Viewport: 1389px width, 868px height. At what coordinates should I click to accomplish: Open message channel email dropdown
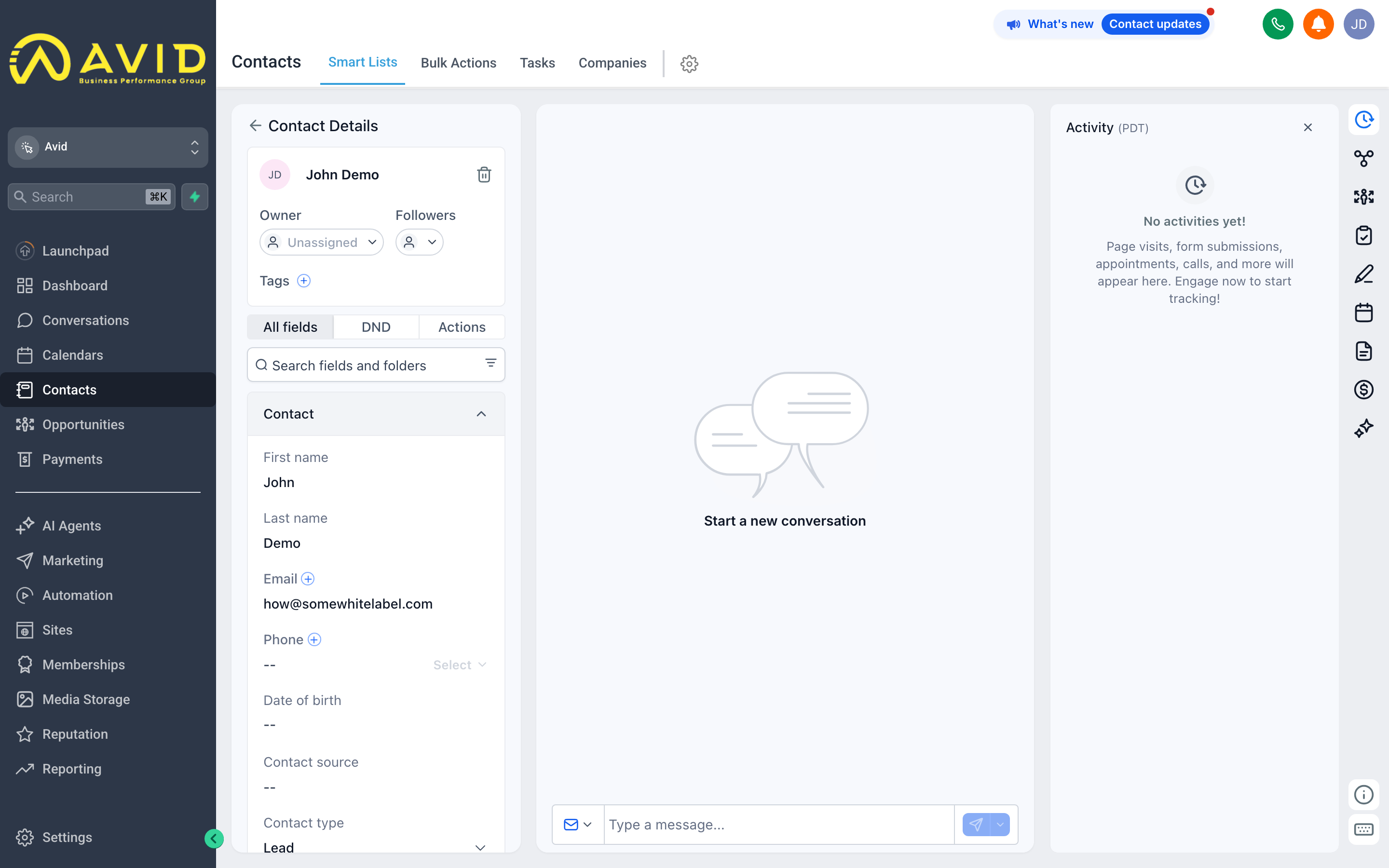[x=577, y=825]
